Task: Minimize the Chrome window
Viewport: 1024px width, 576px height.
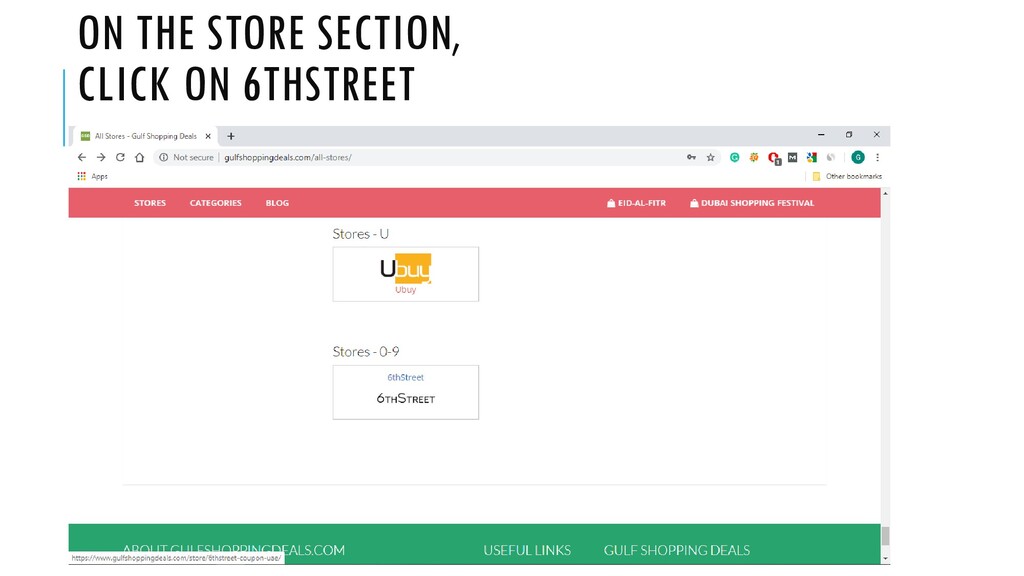Action: [x=821, y=135]
